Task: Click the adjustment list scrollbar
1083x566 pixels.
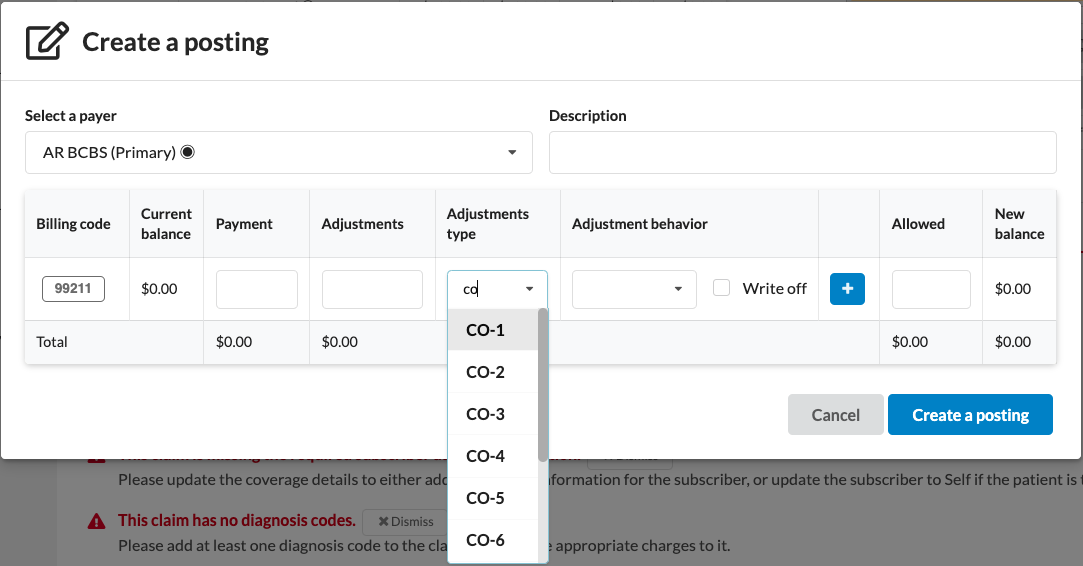Action: click(x=543, y=385)
